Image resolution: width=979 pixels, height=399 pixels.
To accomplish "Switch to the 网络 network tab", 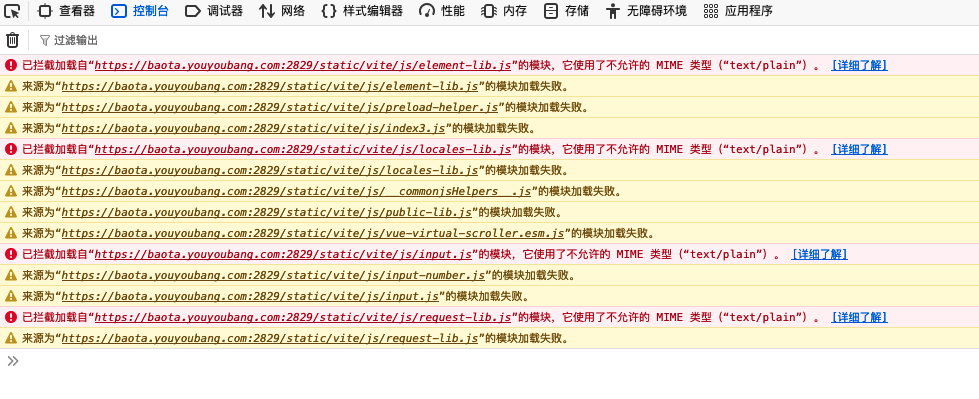I will (x=282, y=11).
